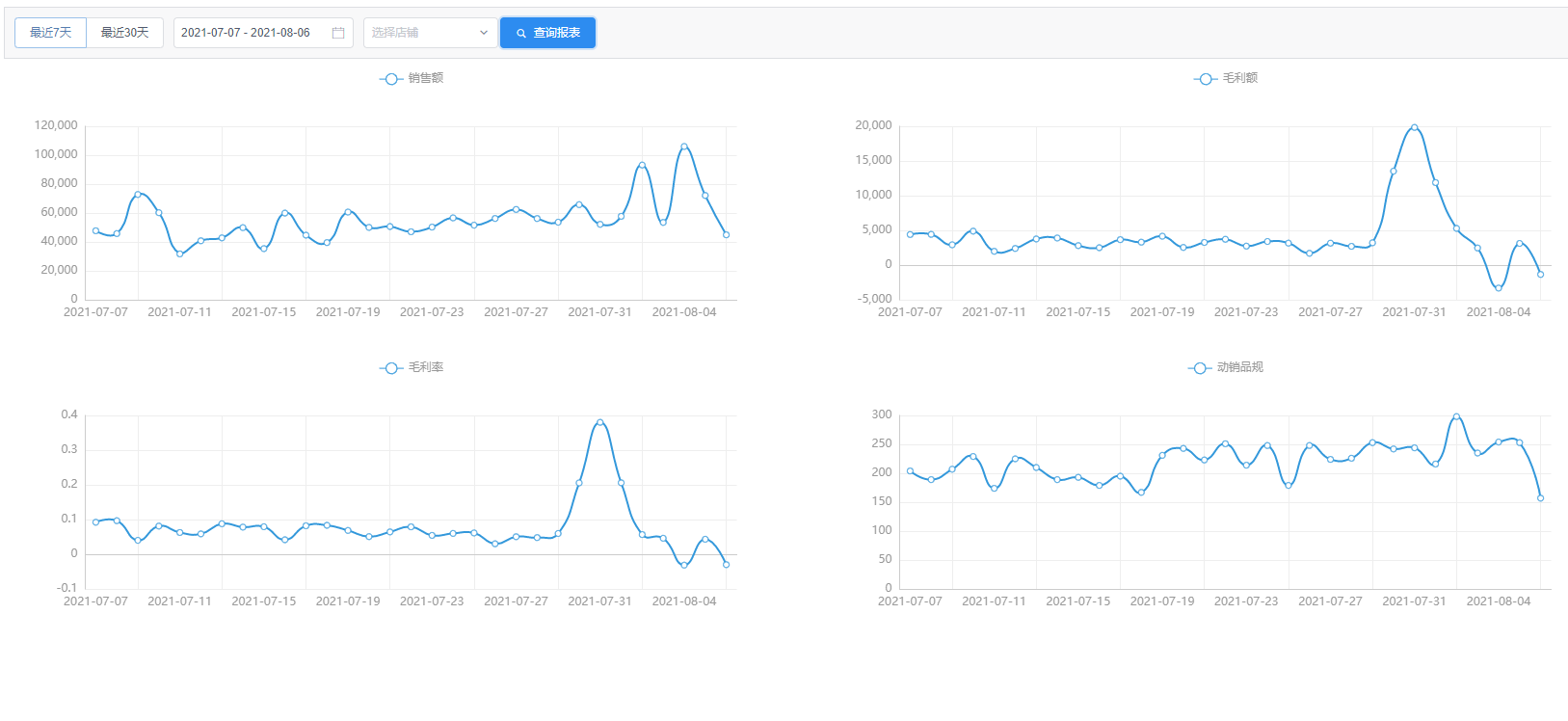This screenshot has height=721, width=1568.
Task: Click 2021-07-11 axis label on 动销品规 chart
Action: [x=994, y=601]
